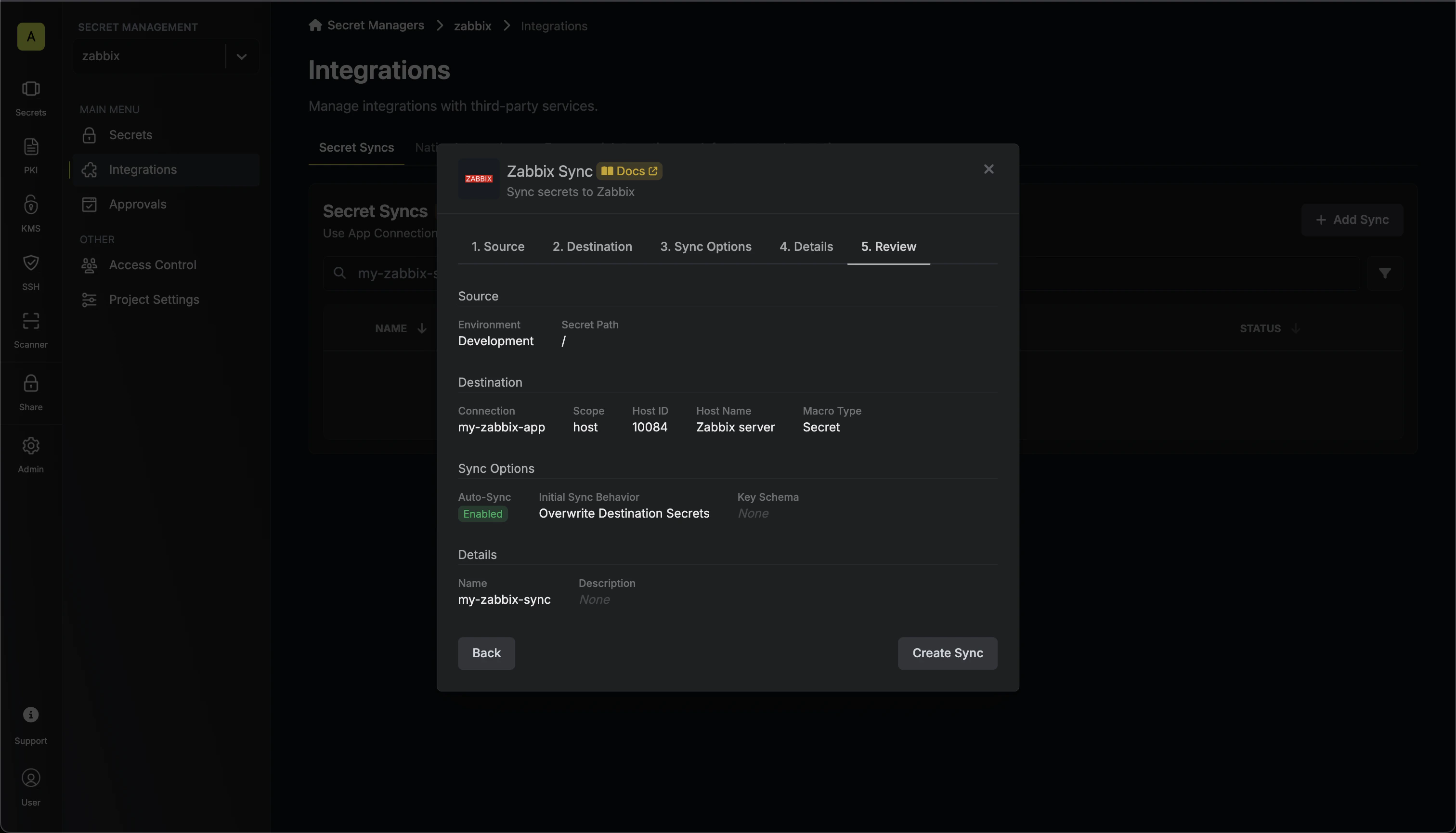Viewport: 1456px width, 833px height.
Task: Open the PKI section icon
Action: click(x=31, y=156)
